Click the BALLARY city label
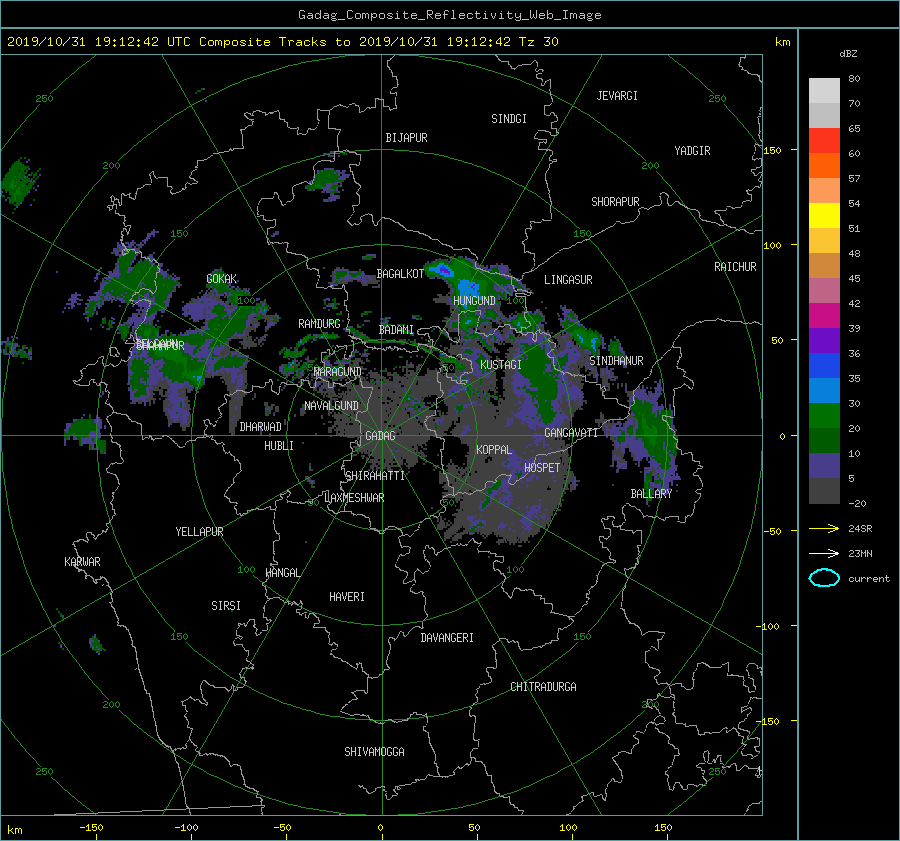This screenshot has width=900, height=841. pyautogui.click(x=651, y=494)
